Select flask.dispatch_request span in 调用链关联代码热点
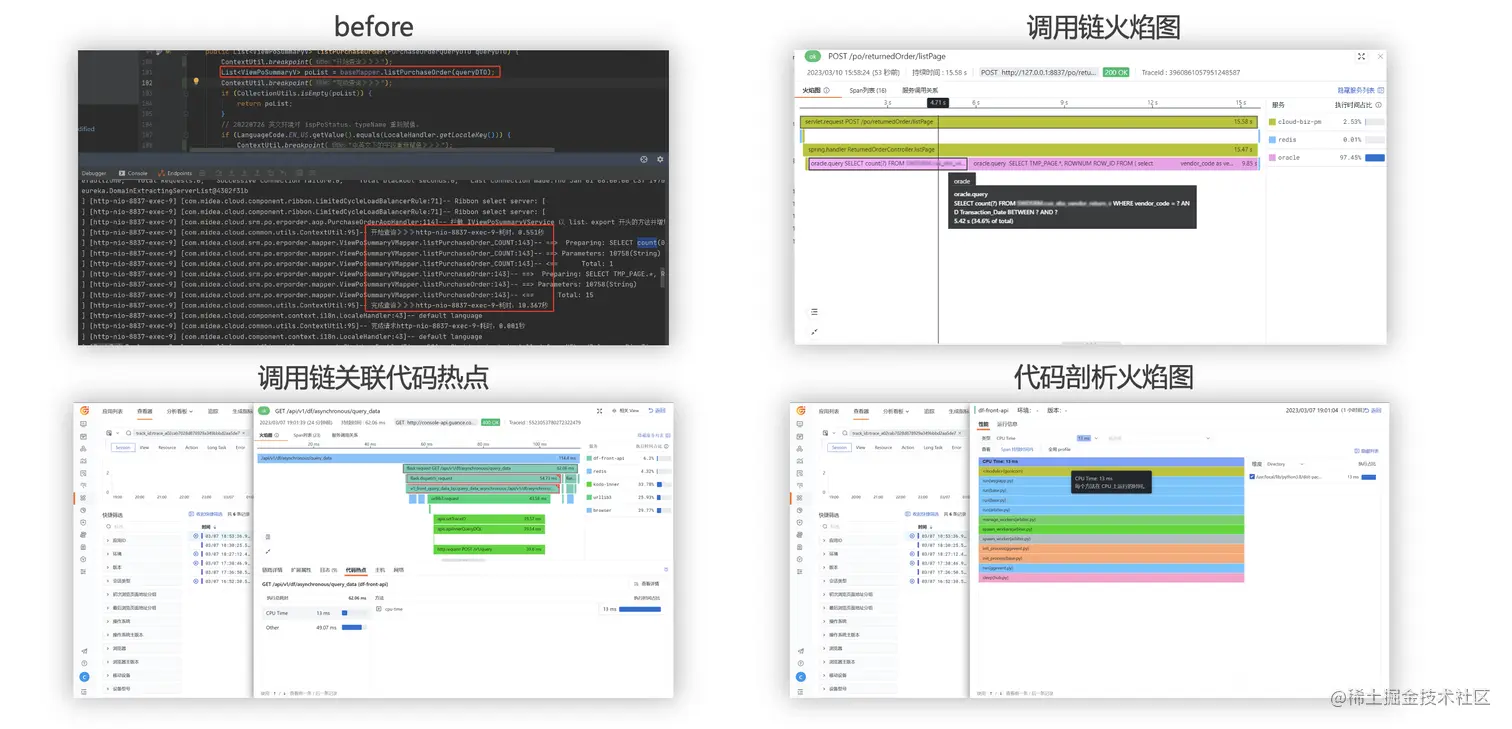Viewport: 1512px width, 729px height. 483,478
